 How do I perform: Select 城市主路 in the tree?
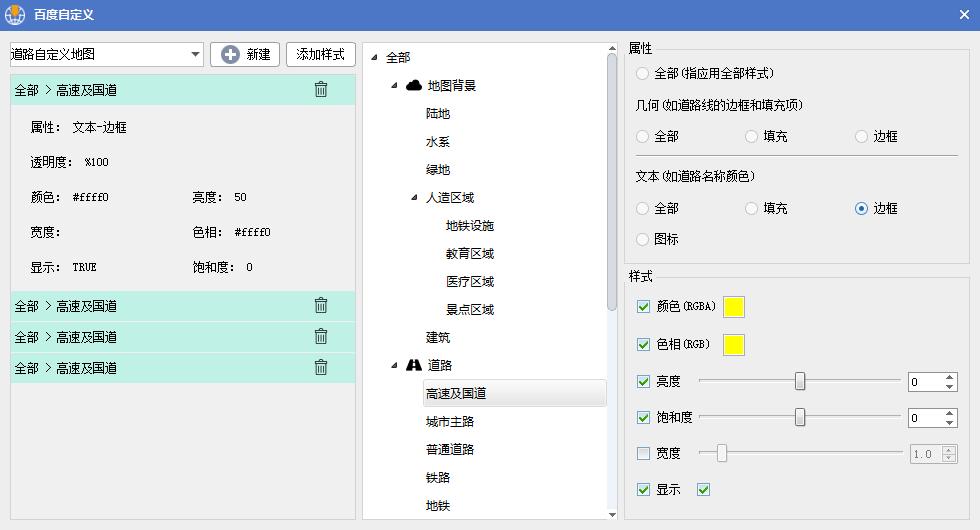[449, 422]
